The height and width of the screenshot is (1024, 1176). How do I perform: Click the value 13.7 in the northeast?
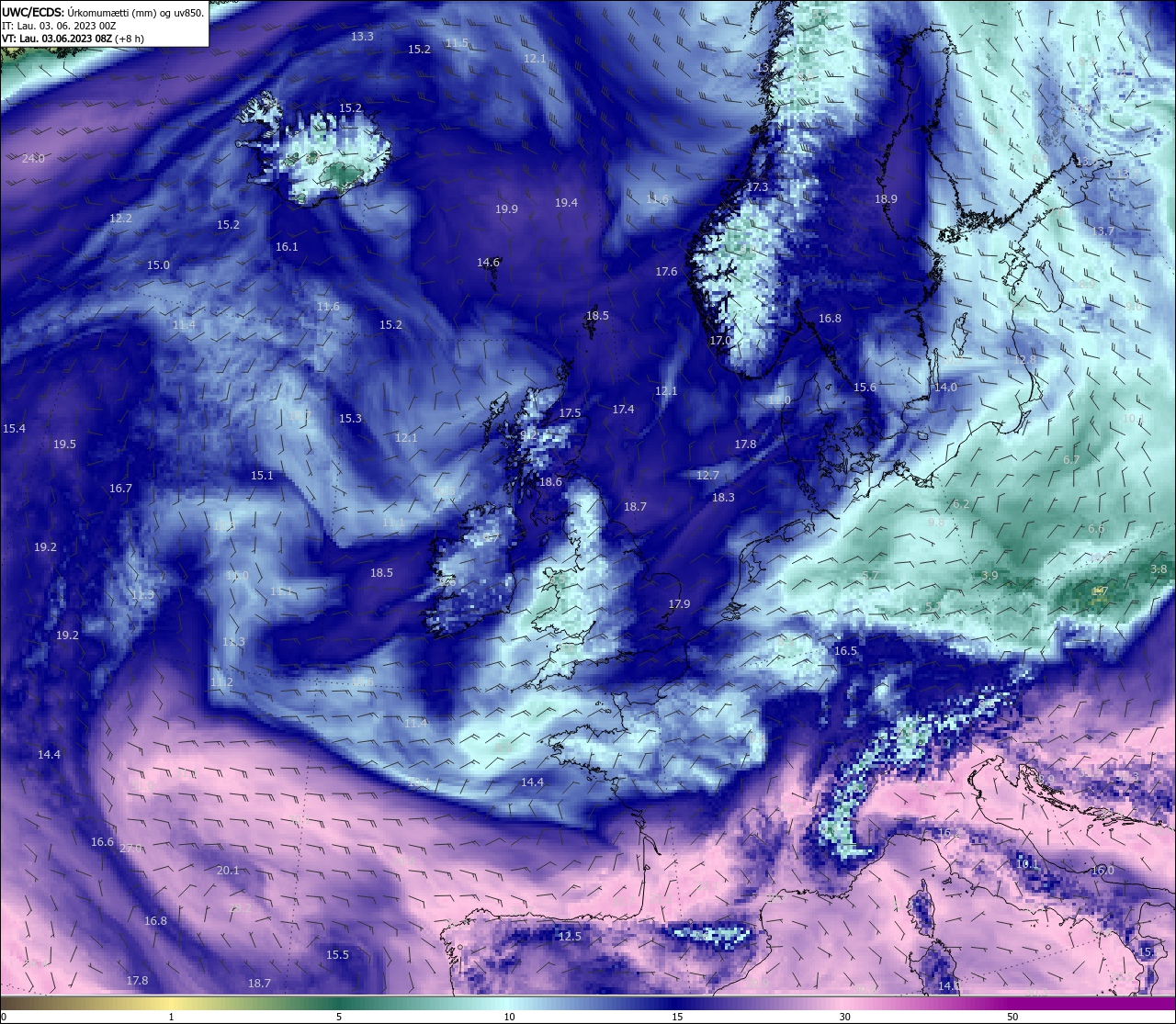[x=1102, y=231]
